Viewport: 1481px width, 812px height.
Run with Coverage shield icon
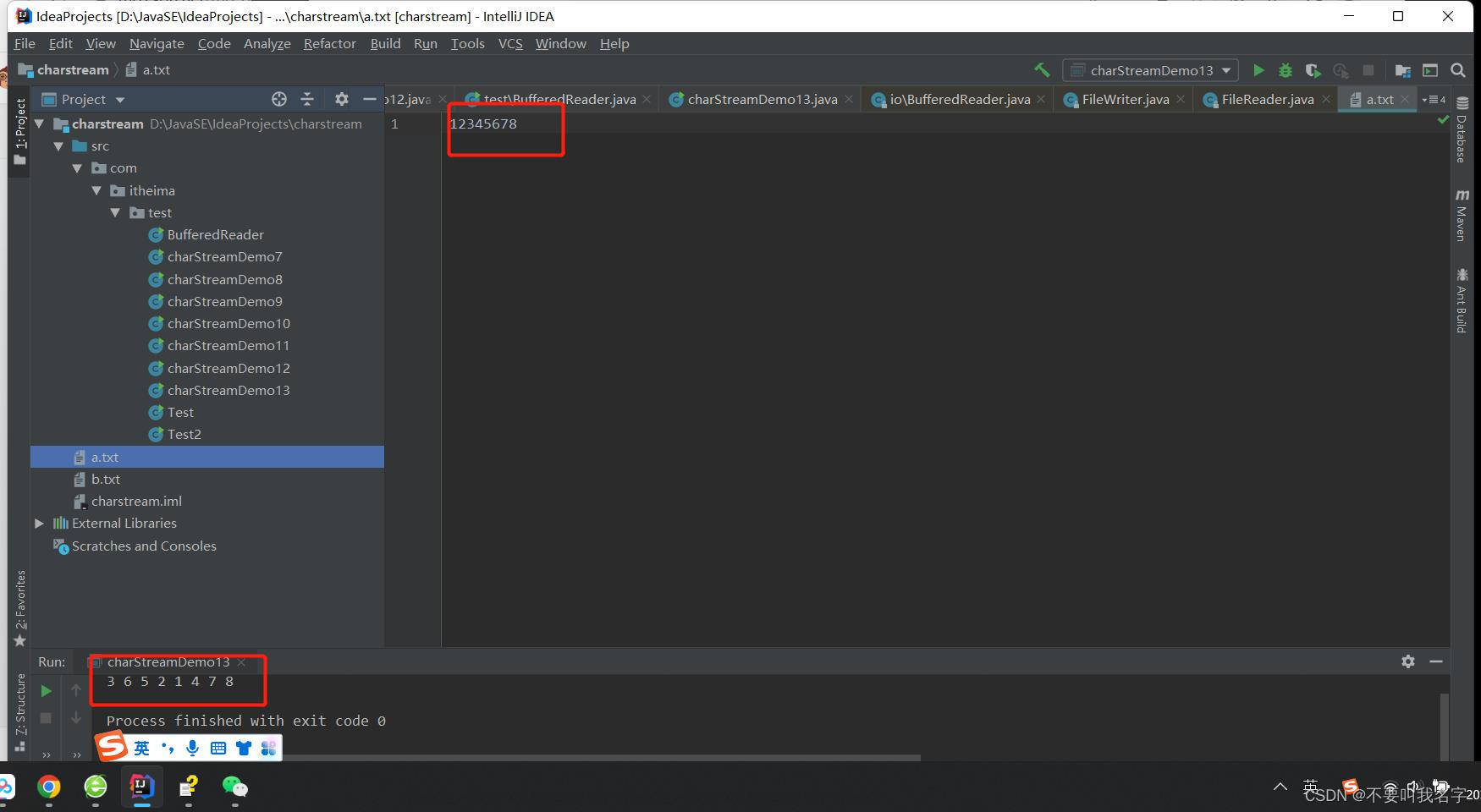pos(1313,70)
